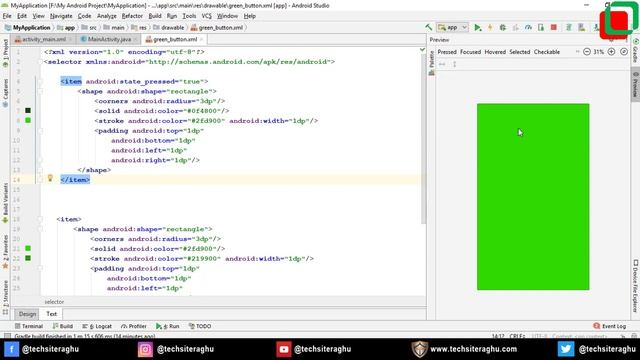
Task: Close the activity_main.xml tab
Action: tap(70, 39)
